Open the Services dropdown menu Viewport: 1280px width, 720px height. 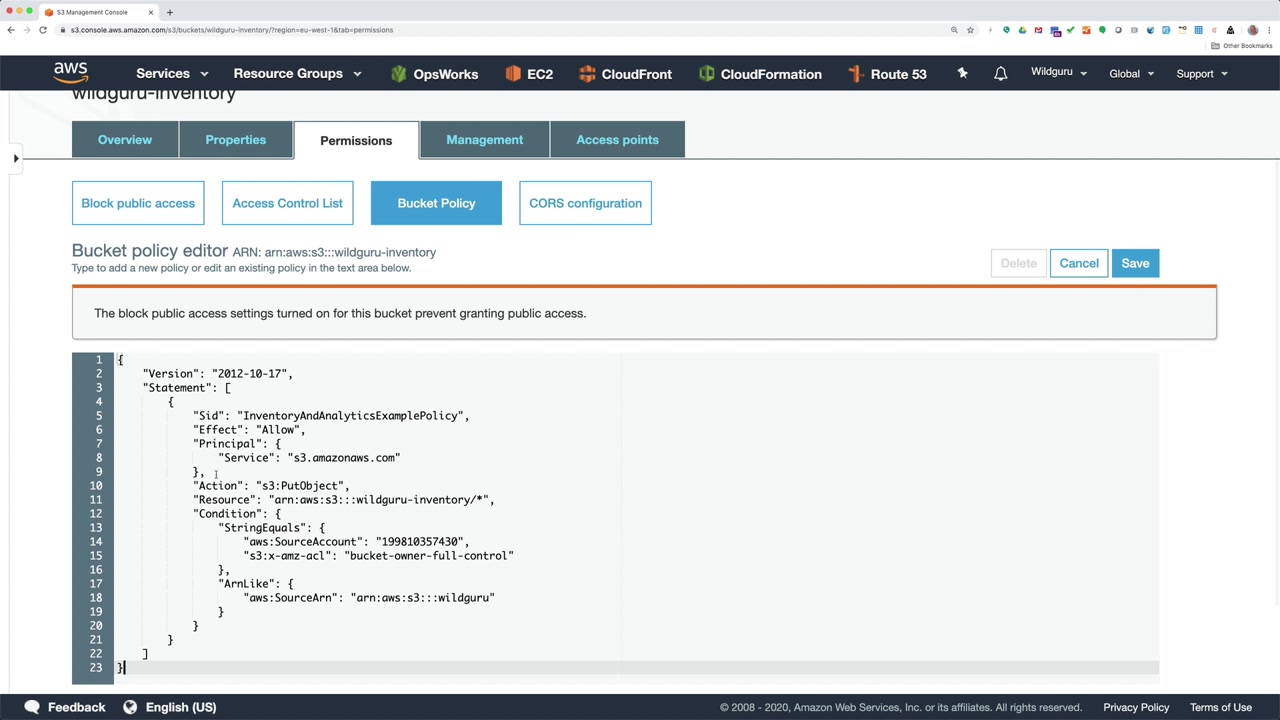point(172,74)
